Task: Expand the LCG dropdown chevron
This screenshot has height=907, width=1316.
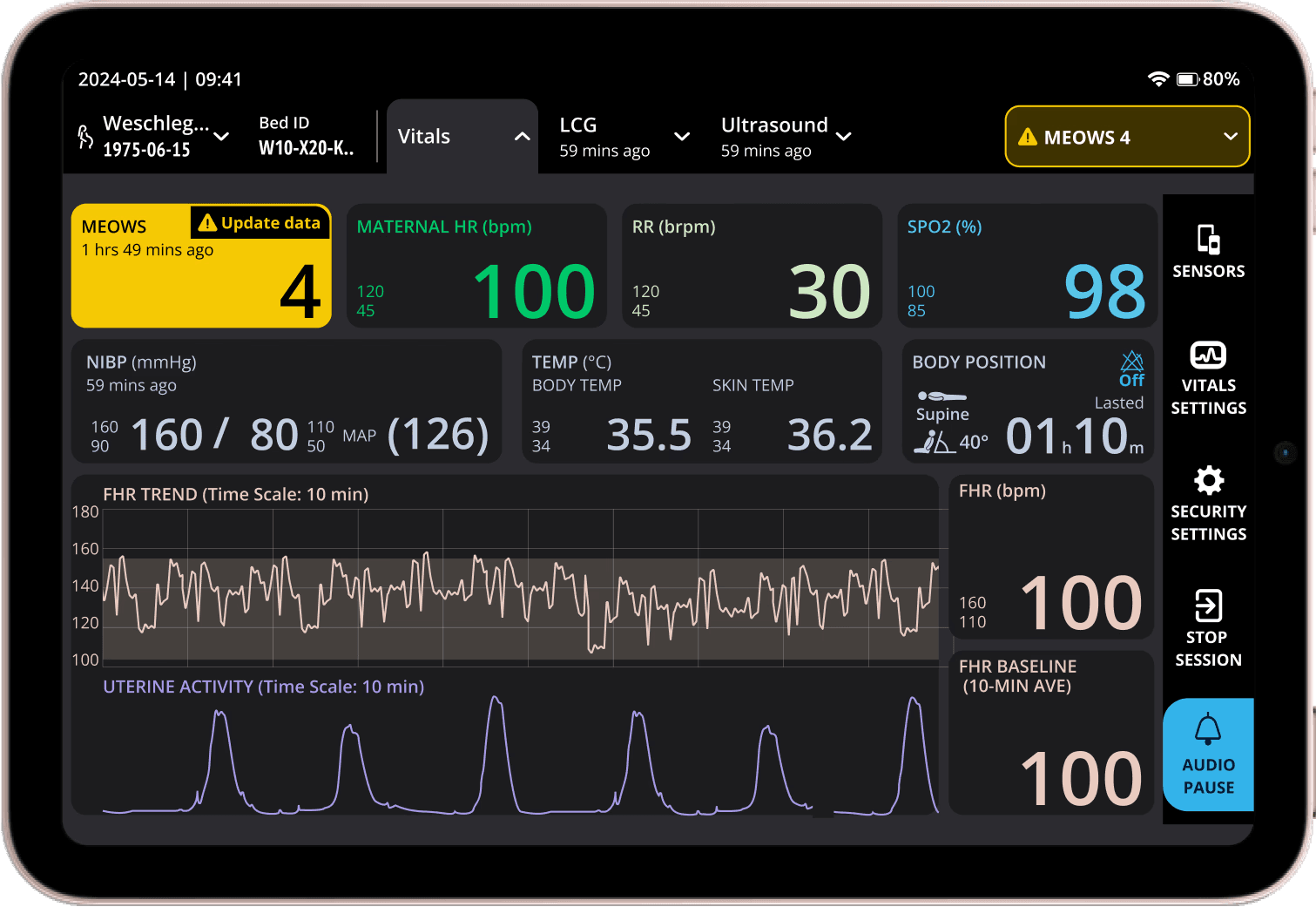Action: coord(683,137)
